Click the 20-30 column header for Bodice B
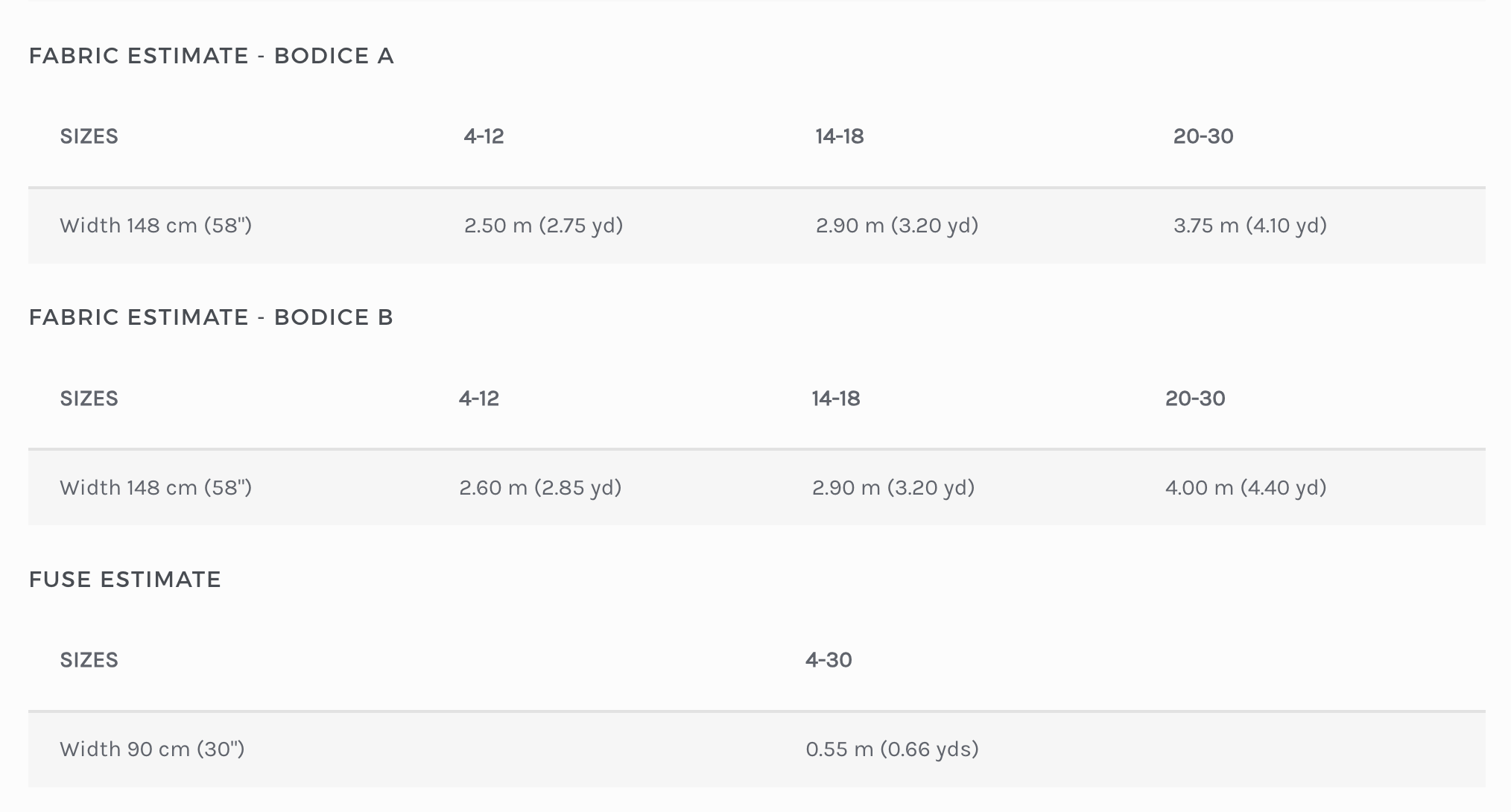The image size is (1511, 812). pos(1195,399)
